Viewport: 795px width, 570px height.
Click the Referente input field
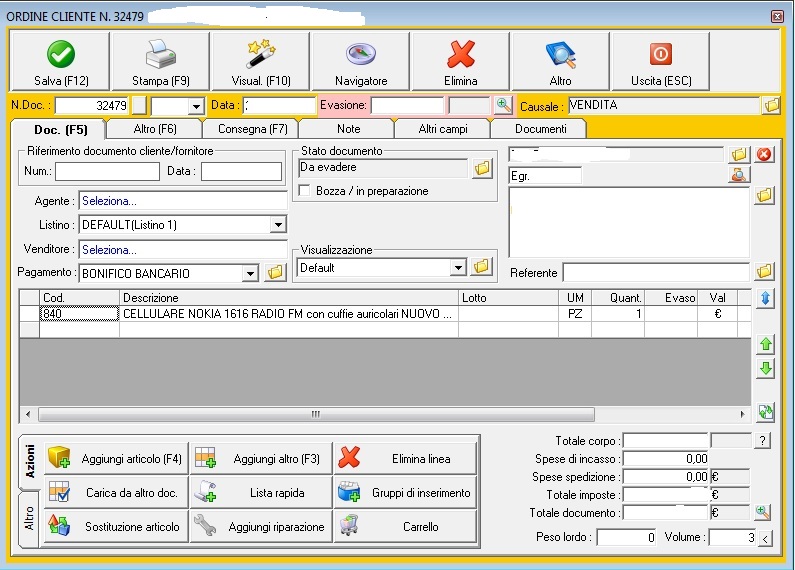click(x=656, y=272)
